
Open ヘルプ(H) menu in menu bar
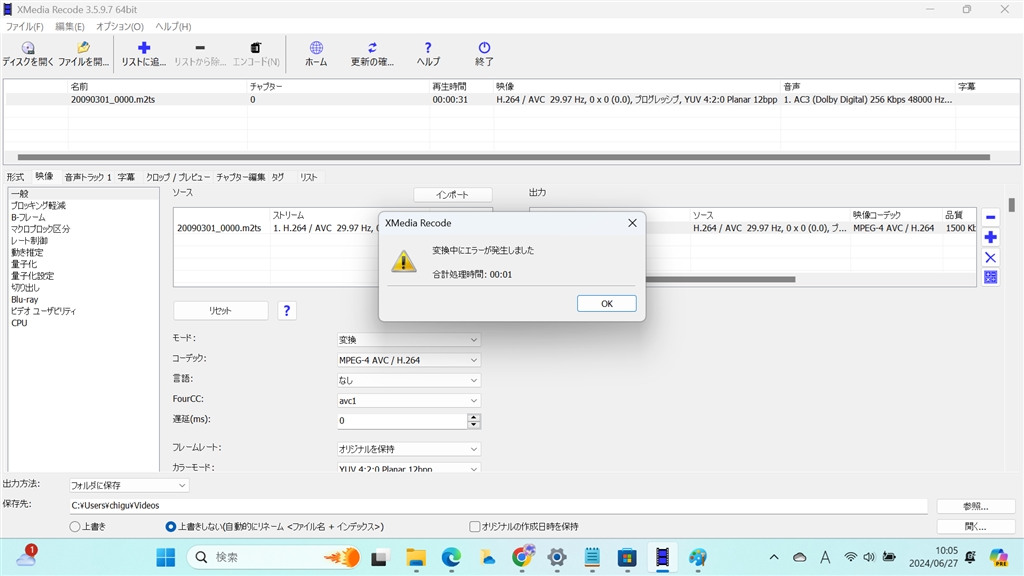coord(173,27)
